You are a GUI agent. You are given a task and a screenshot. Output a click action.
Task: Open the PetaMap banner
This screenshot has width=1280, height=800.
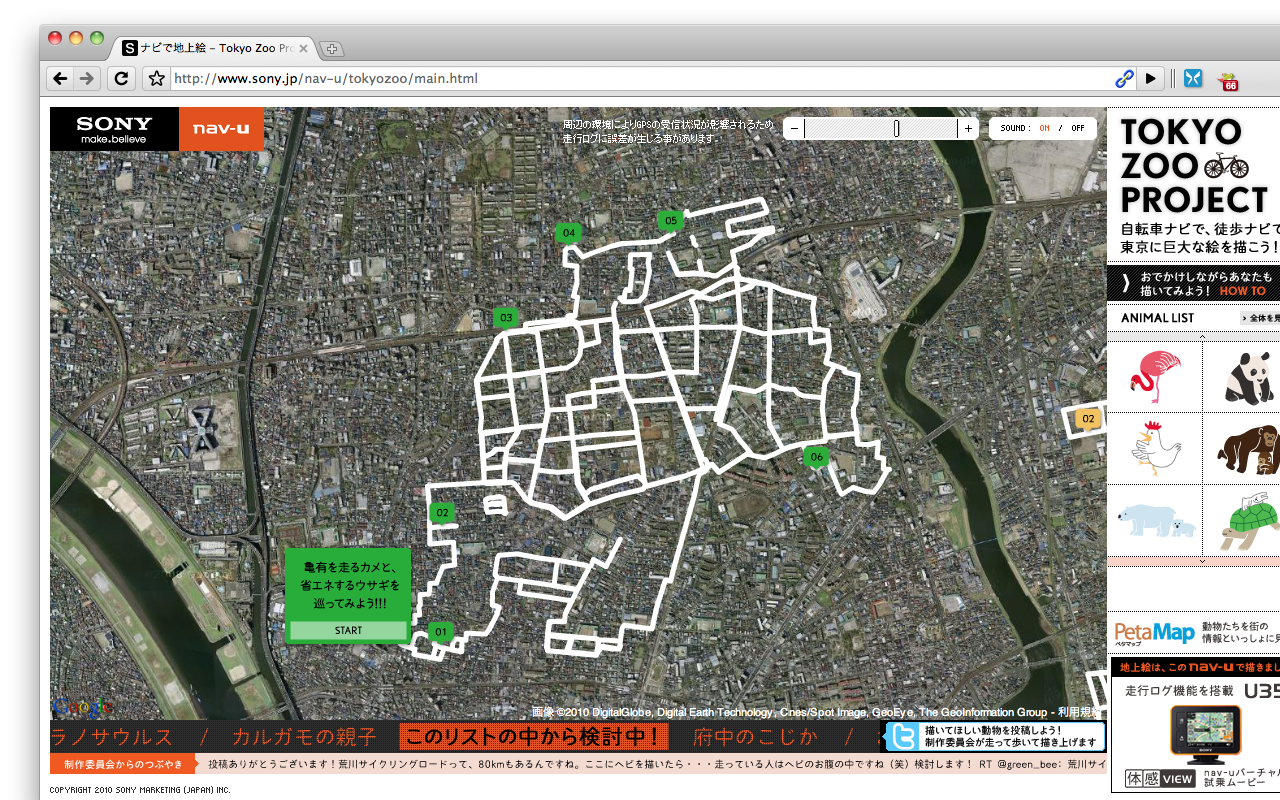pos(1195,632)
